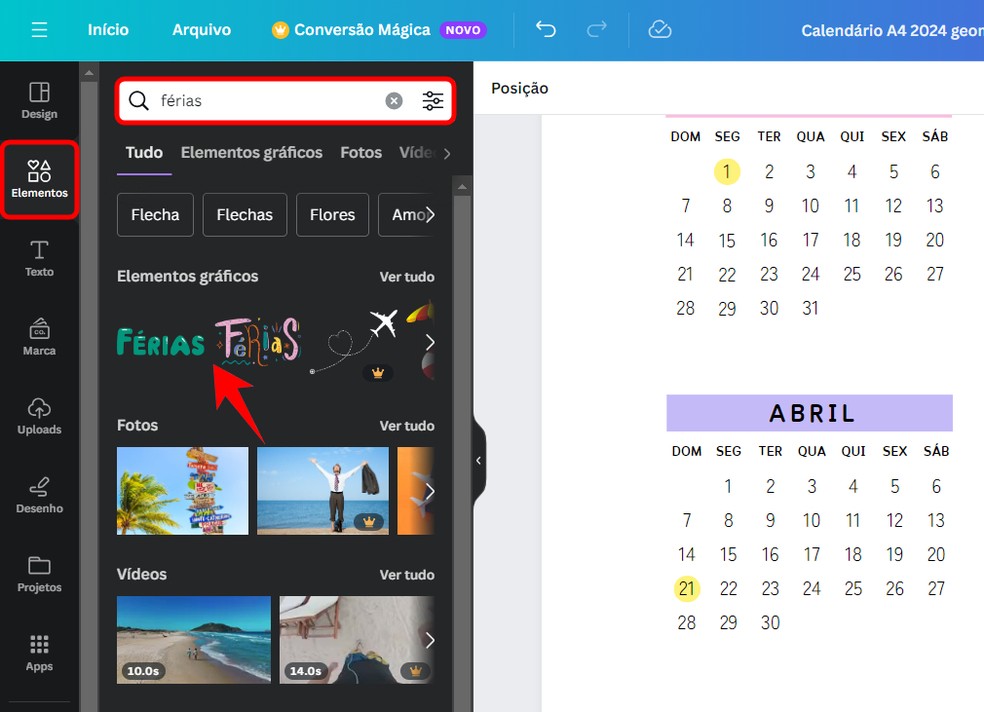Select the Elementos sidebar icon
The height and width of the screenshot is (712, 984).
(39, 180)
